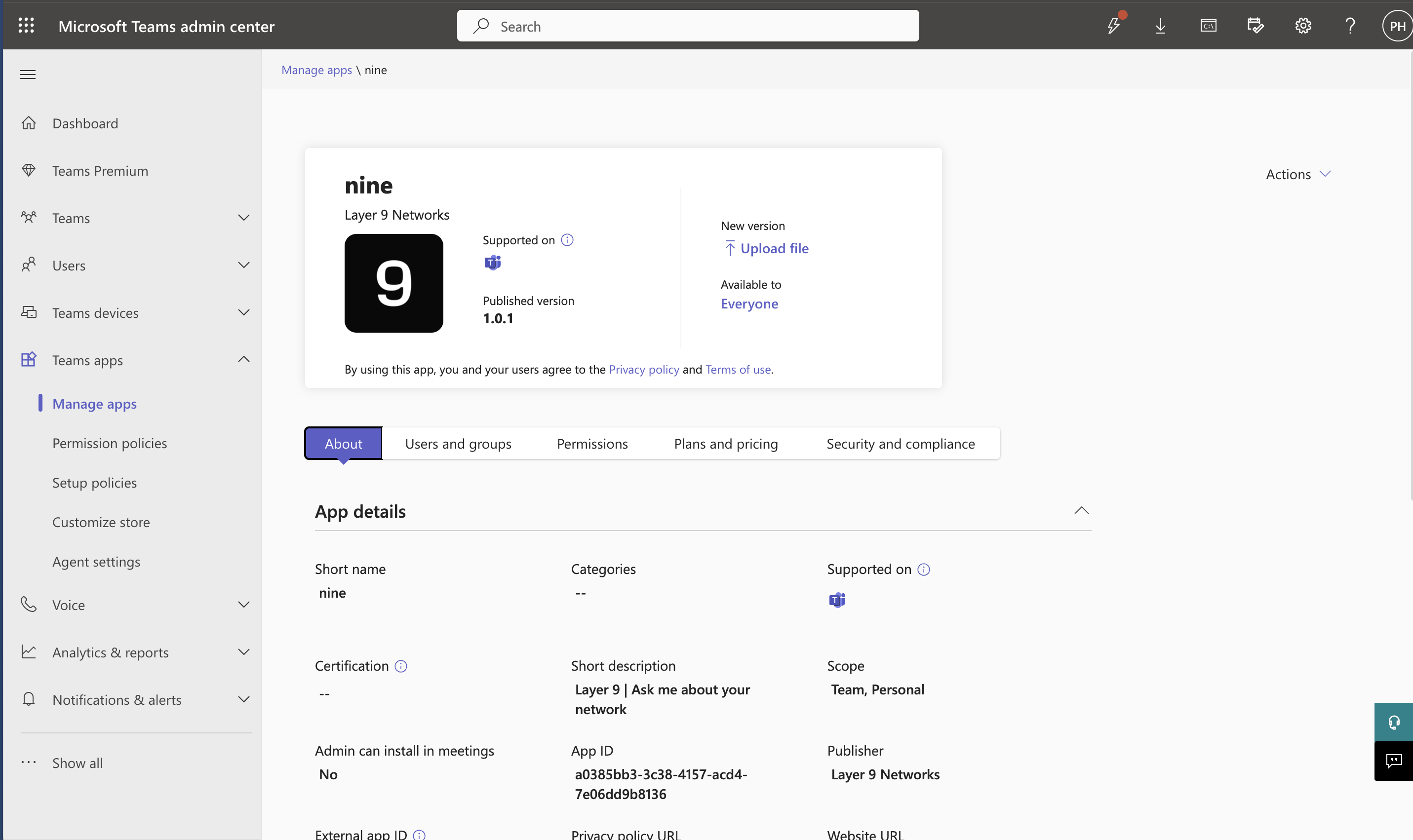Click the Team, Personal scope value

coord(877,689)
